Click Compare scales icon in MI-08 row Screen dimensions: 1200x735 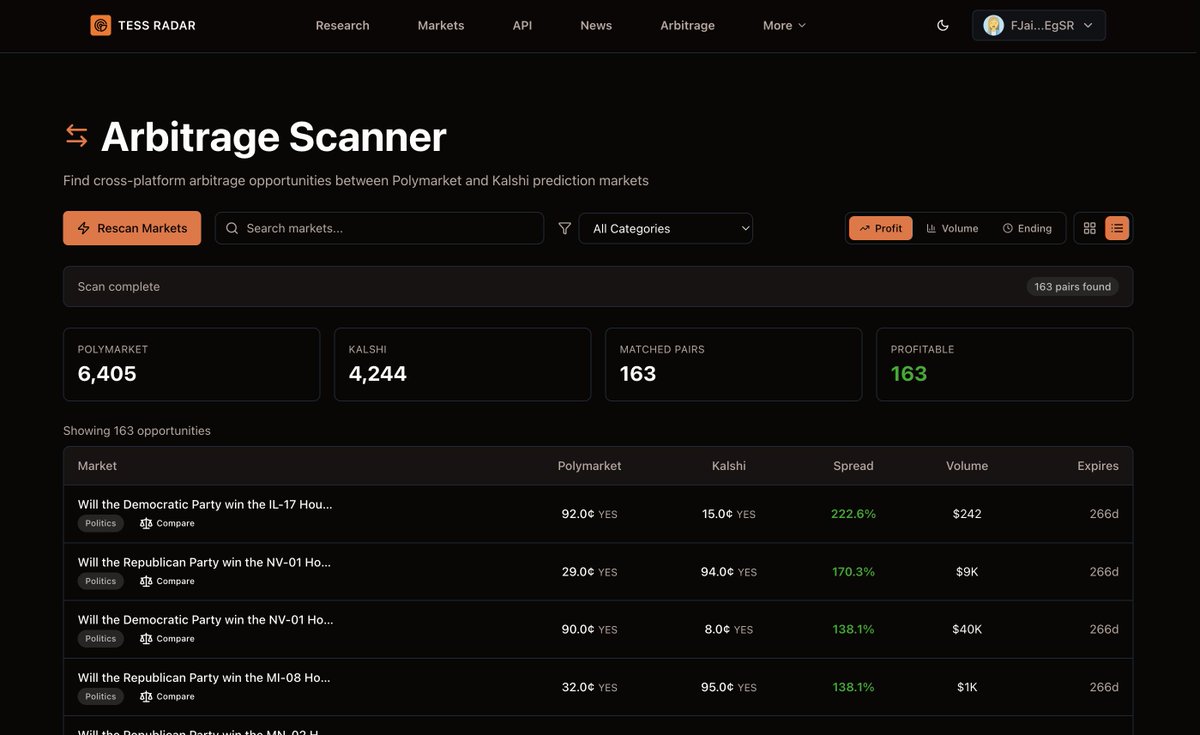(x=146, y=696)
